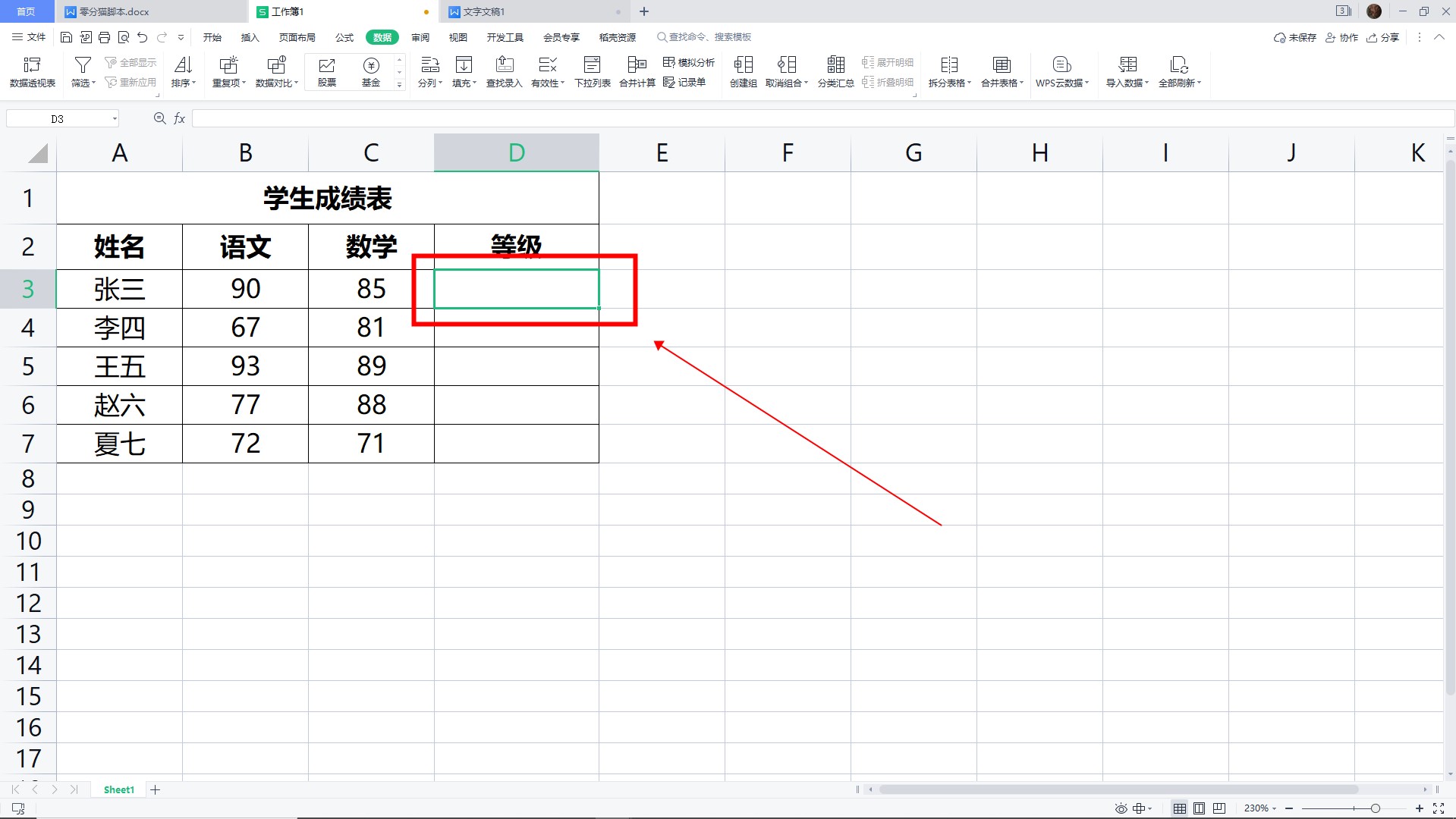Add a new sheet with plus button
This screenshot has width=1456, height=819.
156,789
